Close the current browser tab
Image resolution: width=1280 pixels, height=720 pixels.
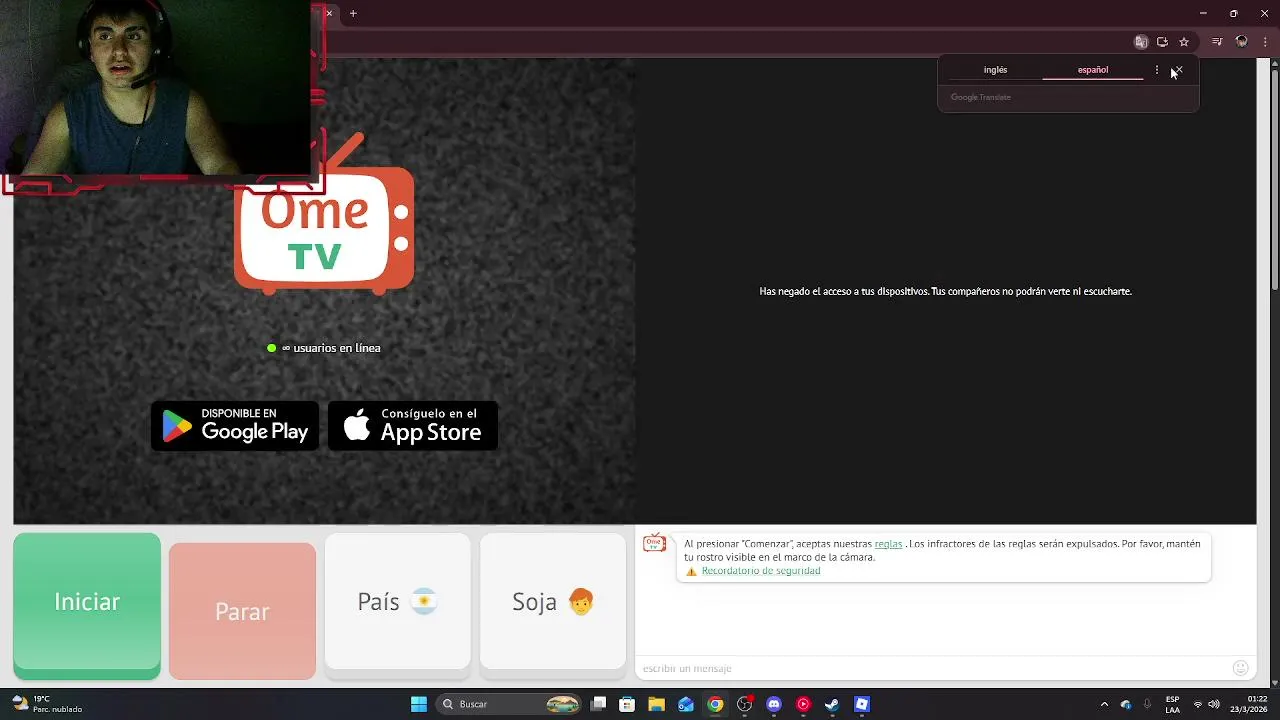click(329, 13)
